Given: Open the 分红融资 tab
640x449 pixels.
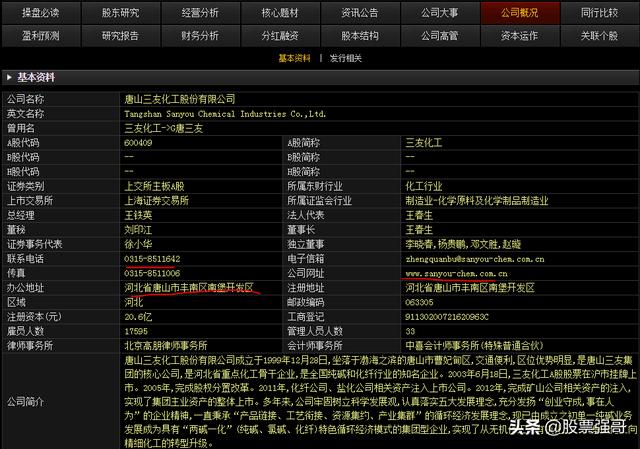Looking at the screenshot, I should [280, 36].
